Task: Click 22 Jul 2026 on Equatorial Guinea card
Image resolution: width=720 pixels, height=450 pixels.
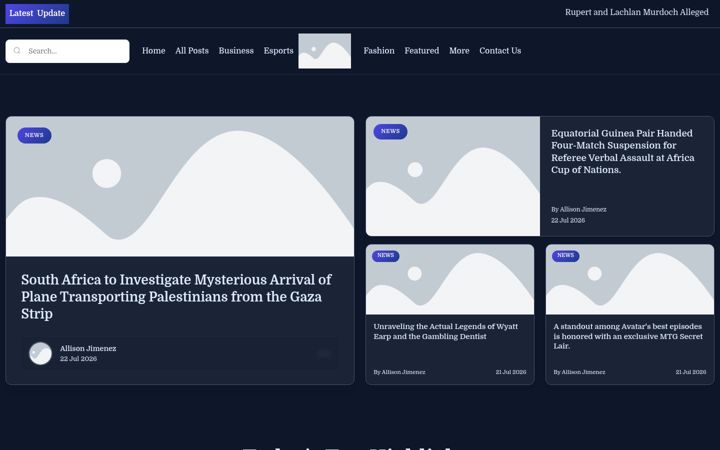Action: (568, 220)
